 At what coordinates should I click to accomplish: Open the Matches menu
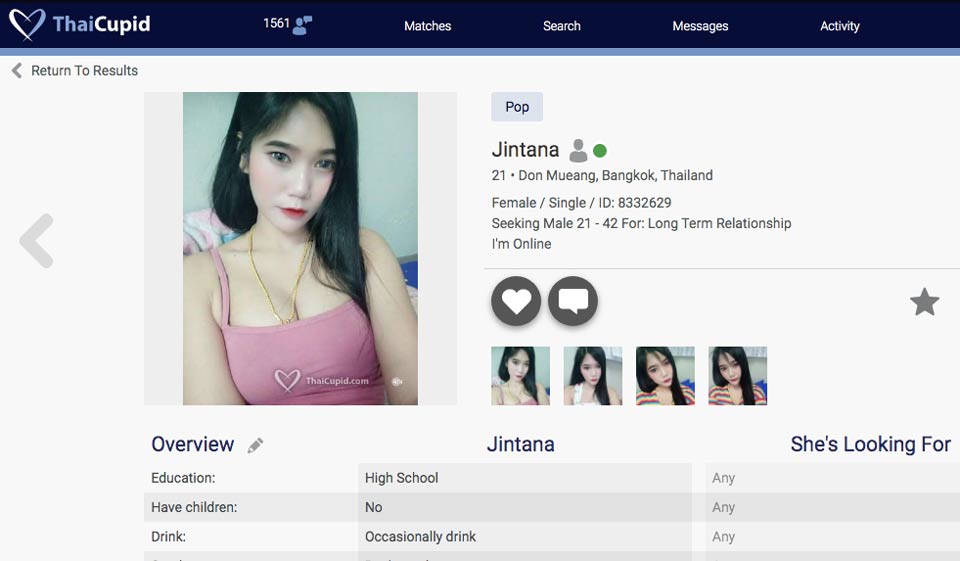point(427,26)
